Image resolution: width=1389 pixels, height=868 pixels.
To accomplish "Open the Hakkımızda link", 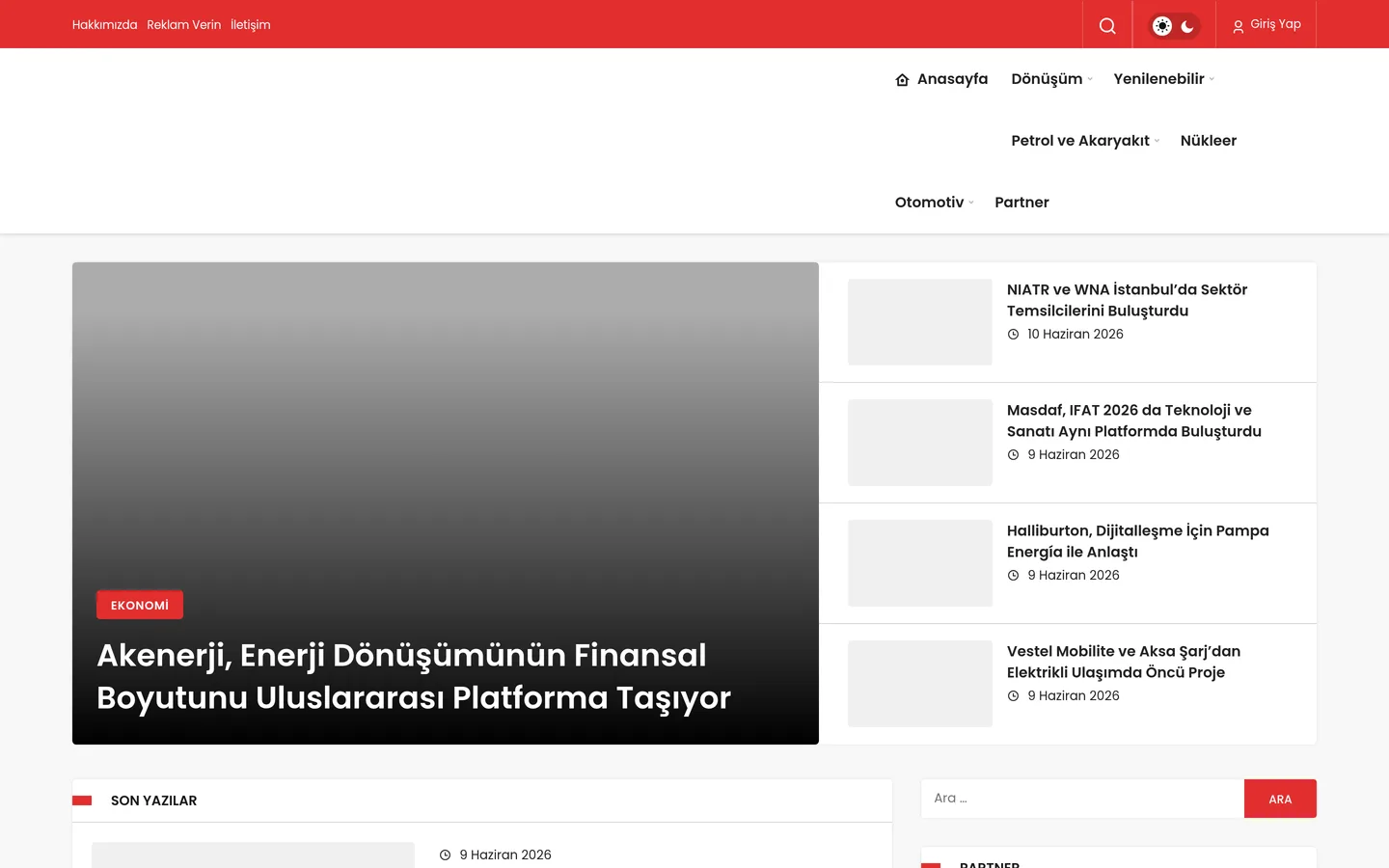I will click(x=104, y=25).
